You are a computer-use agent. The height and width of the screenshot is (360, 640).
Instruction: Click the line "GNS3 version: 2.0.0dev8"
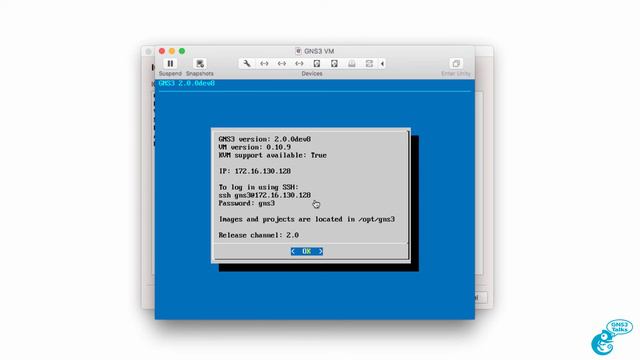(x=264, y=139)
